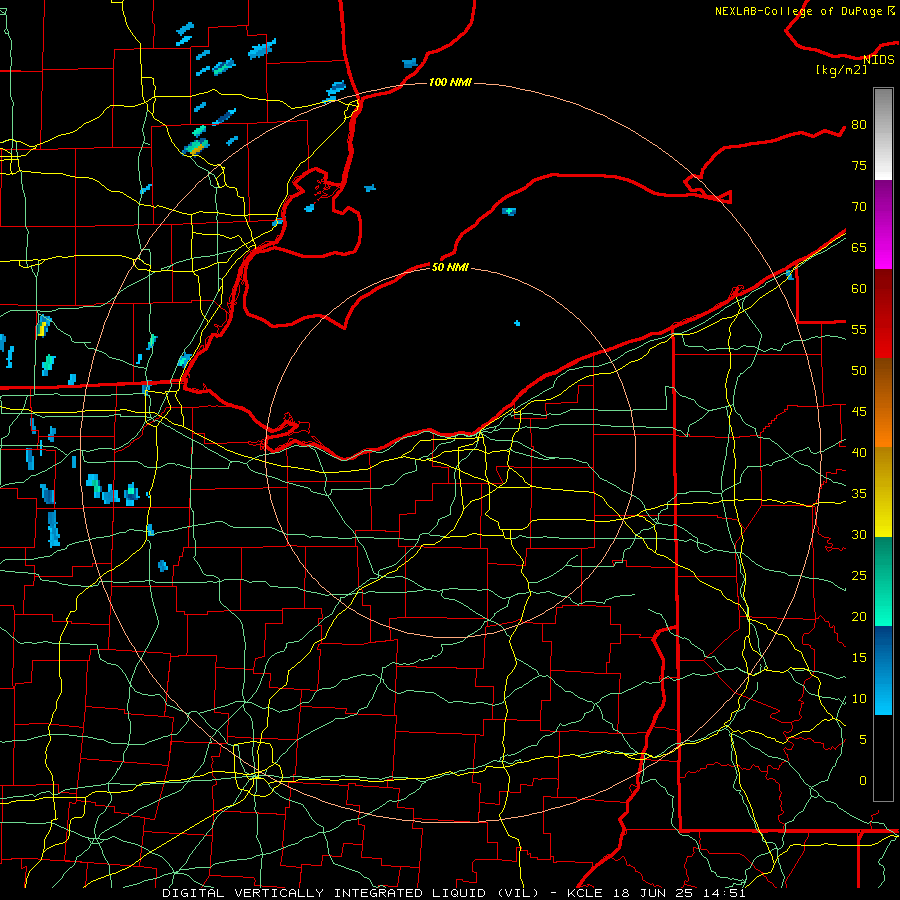Click the NEXLAB-College of DuPage label

click(799, 11)
